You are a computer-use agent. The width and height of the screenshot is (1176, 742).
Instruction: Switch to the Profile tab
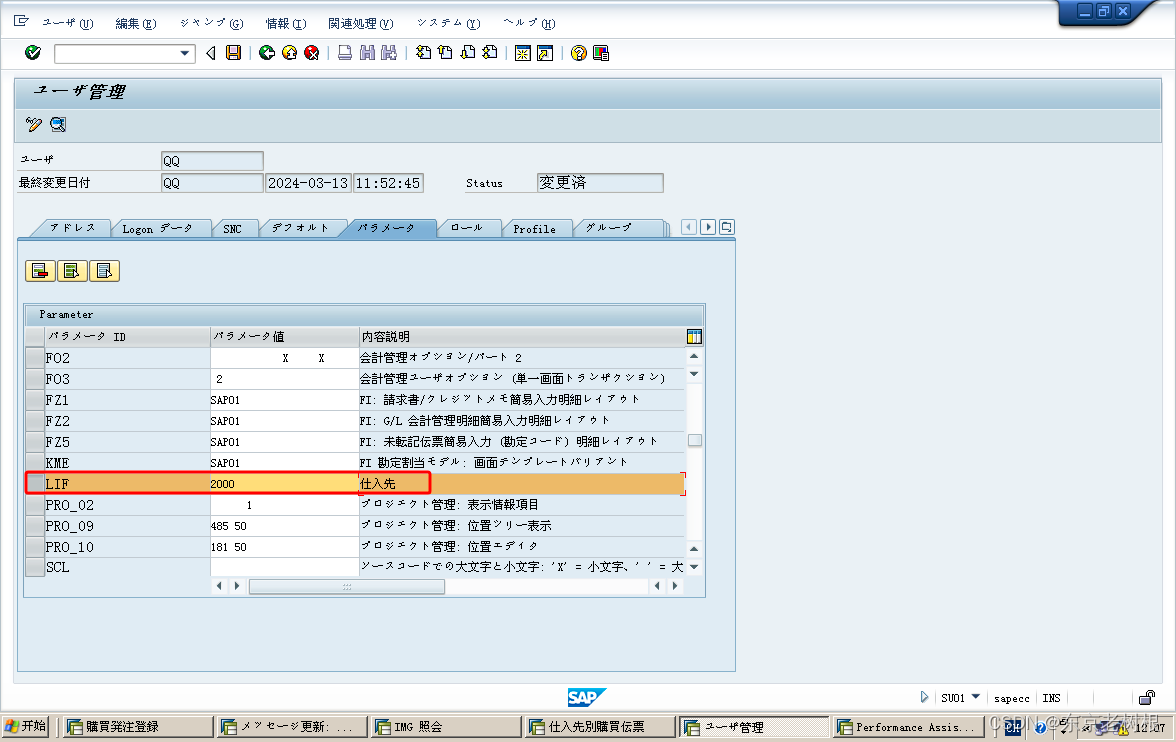pyautogui.click(x=537, y=228)
